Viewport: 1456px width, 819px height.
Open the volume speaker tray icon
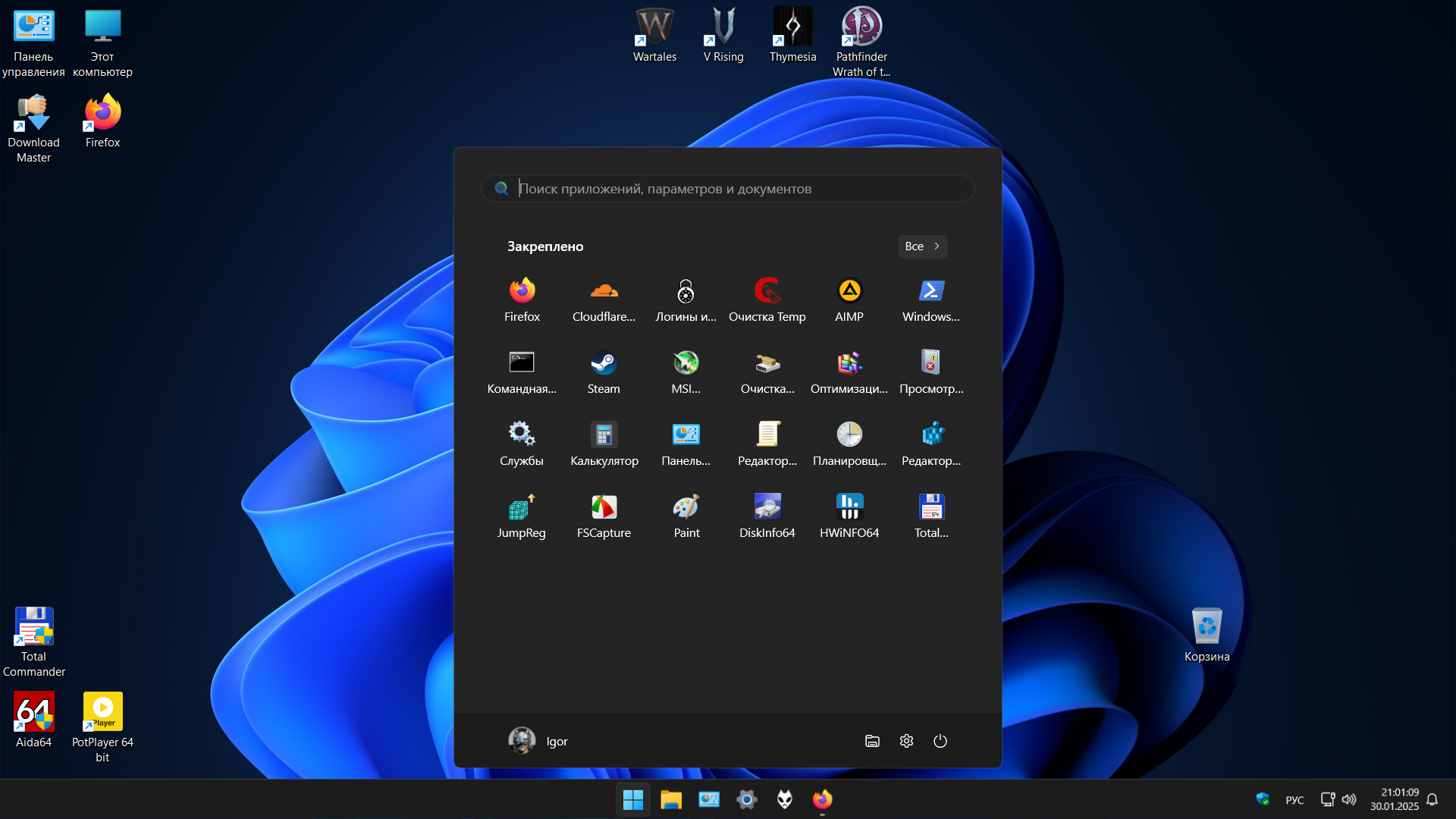pyautogui.click(x=1349, y=799)
